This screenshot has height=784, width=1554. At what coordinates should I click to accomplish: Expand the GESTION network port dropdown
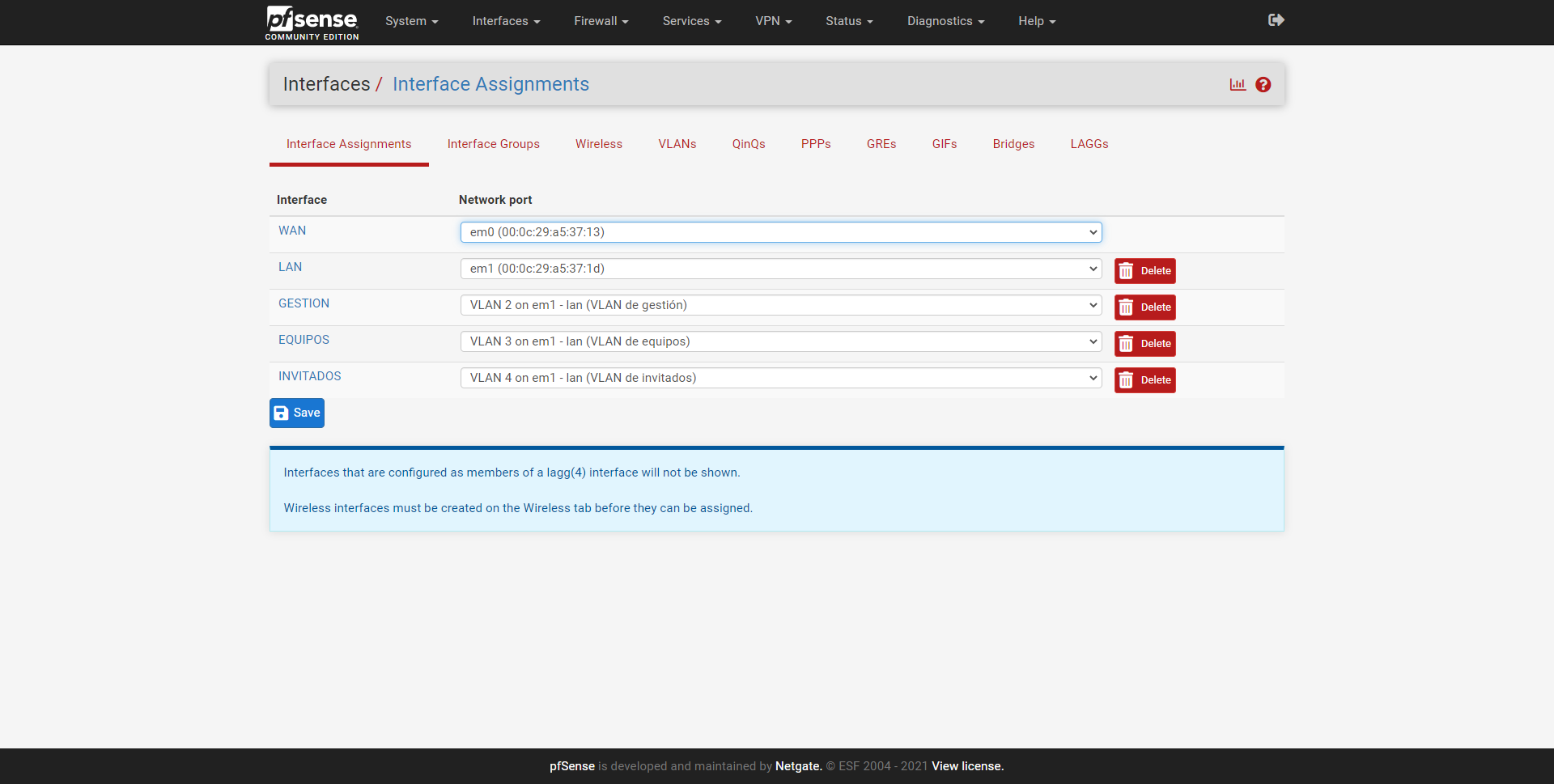click(x=781, y=305)
